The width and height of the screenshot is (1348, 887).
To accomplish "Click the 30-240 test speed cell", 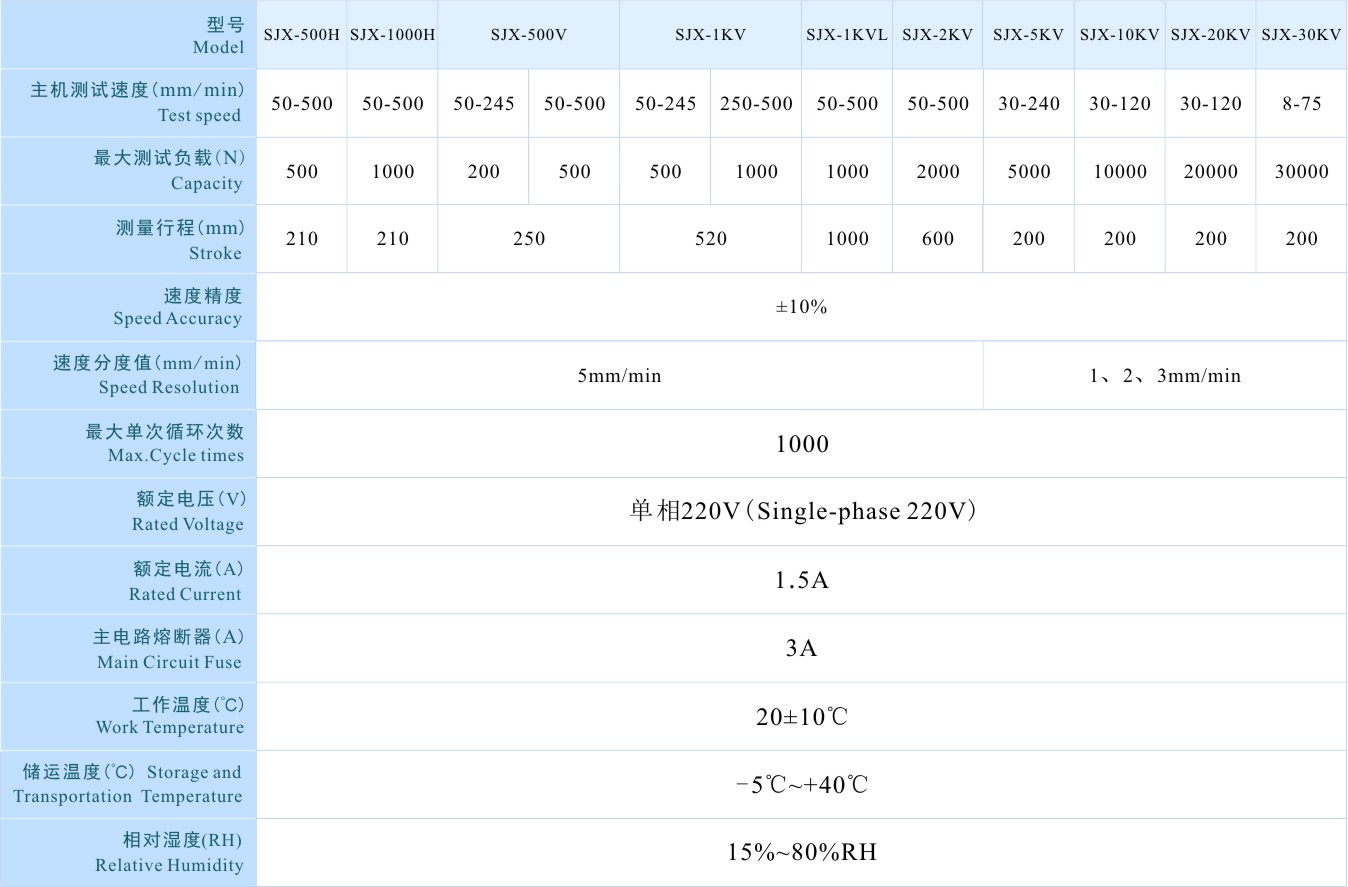I will (1029, 104).
